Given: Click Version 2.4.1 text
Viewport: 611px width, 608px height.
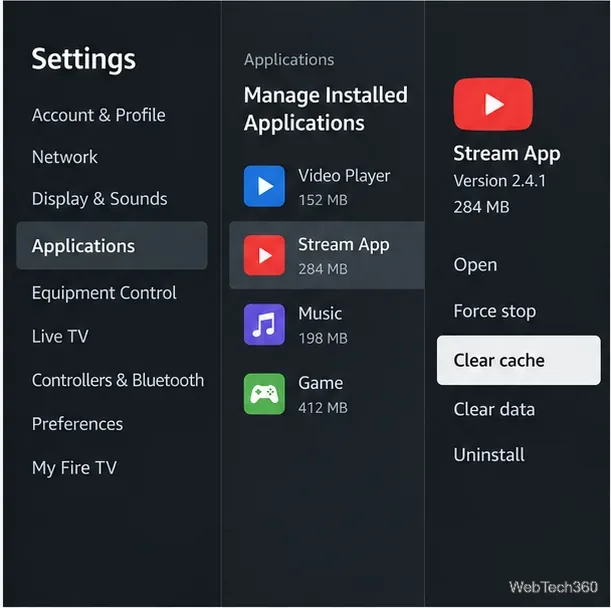Looking at the screenshot, I should (x=500, y=181).
